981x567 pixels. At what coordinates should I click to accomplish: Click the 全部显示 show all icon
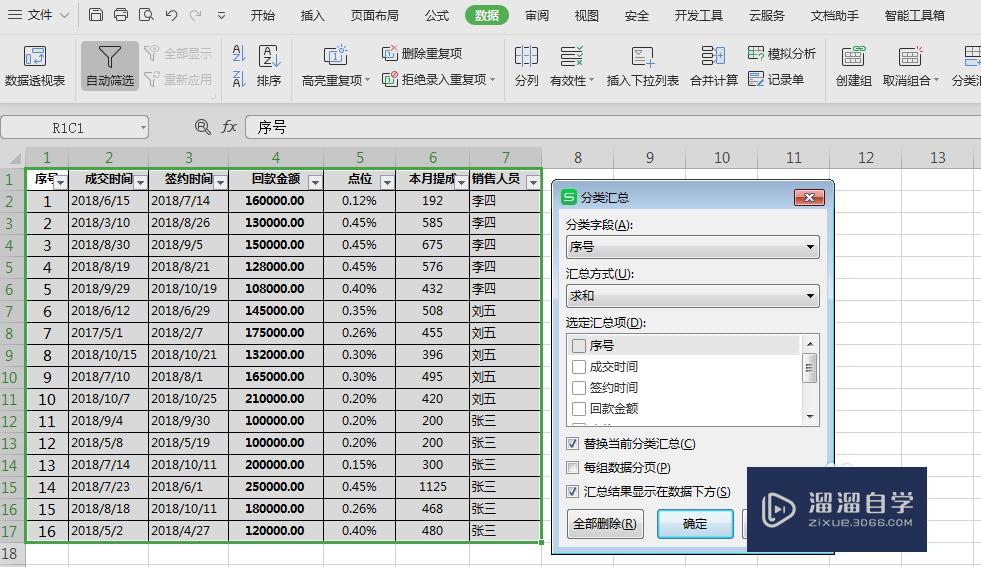[178, 53]
